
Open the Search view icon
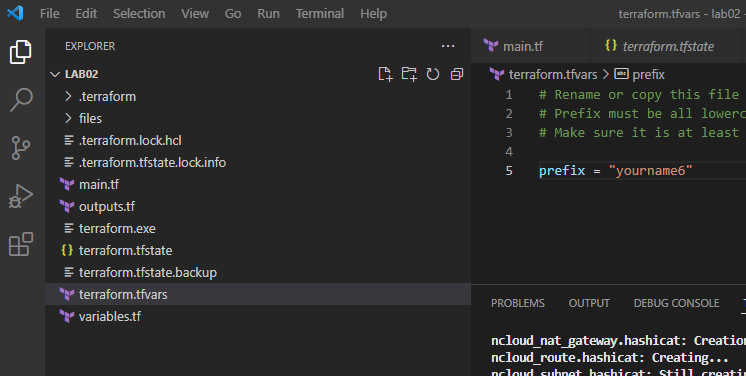pos(21,100)
